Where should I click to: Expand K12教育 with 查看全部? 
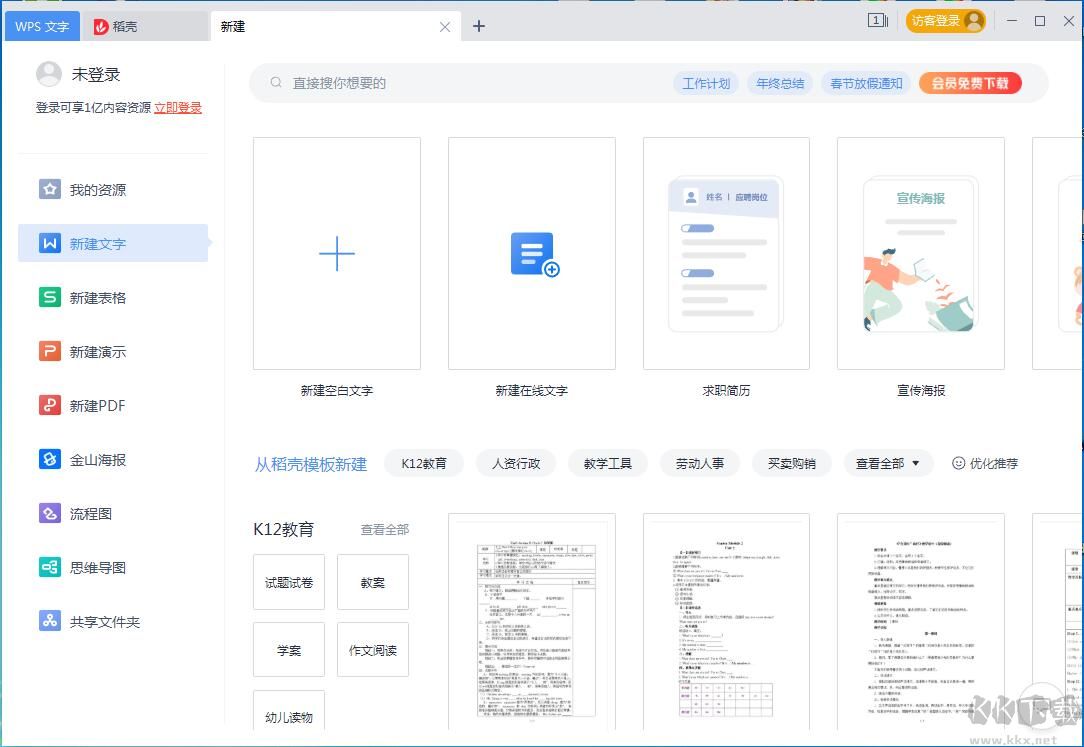pyautogui.click(x=384, y=529)
